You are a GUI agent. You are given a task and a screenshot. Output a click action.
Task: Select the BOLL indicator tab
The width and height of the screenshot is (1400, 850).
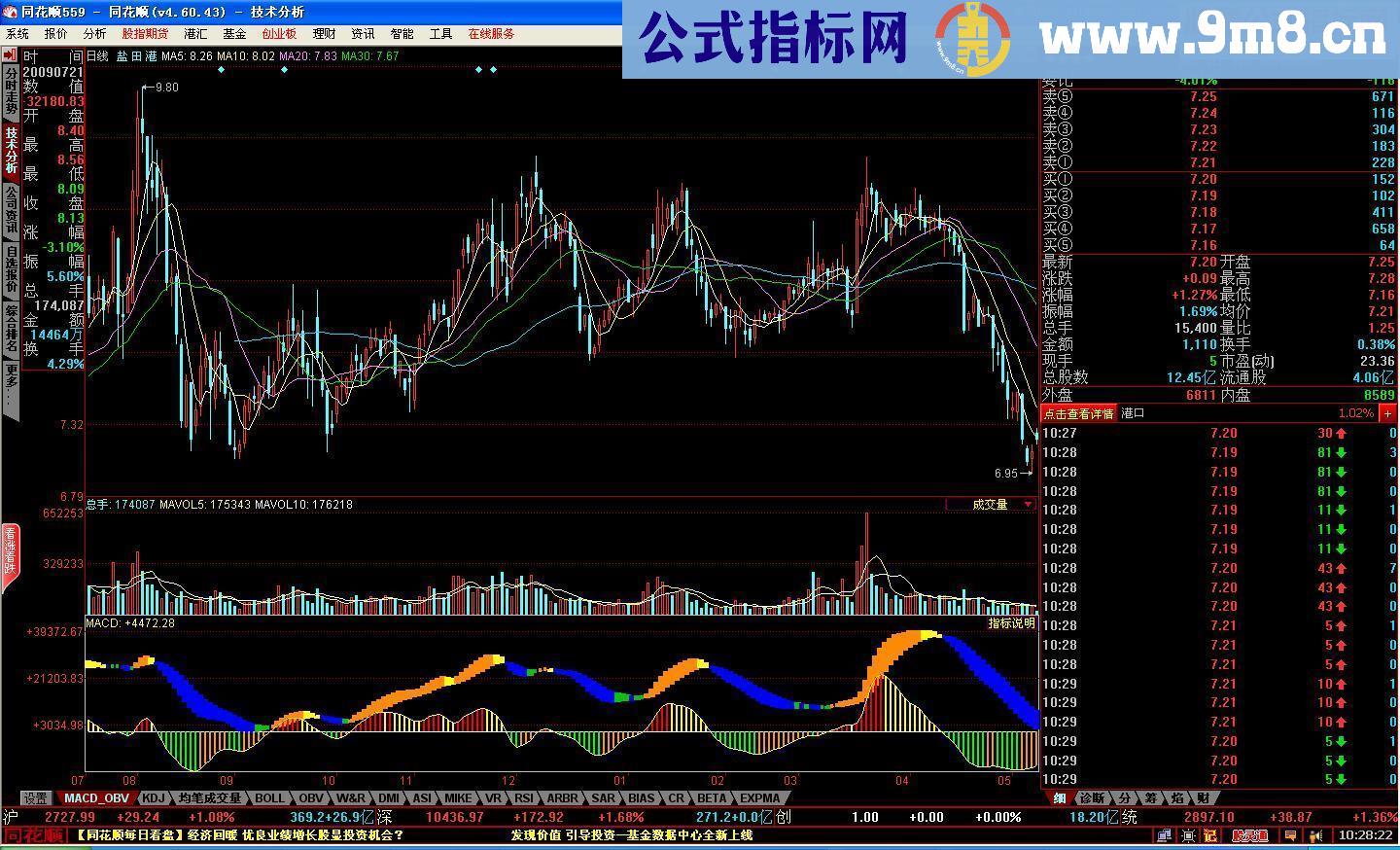pyautogui.click(x=270, y=798)
